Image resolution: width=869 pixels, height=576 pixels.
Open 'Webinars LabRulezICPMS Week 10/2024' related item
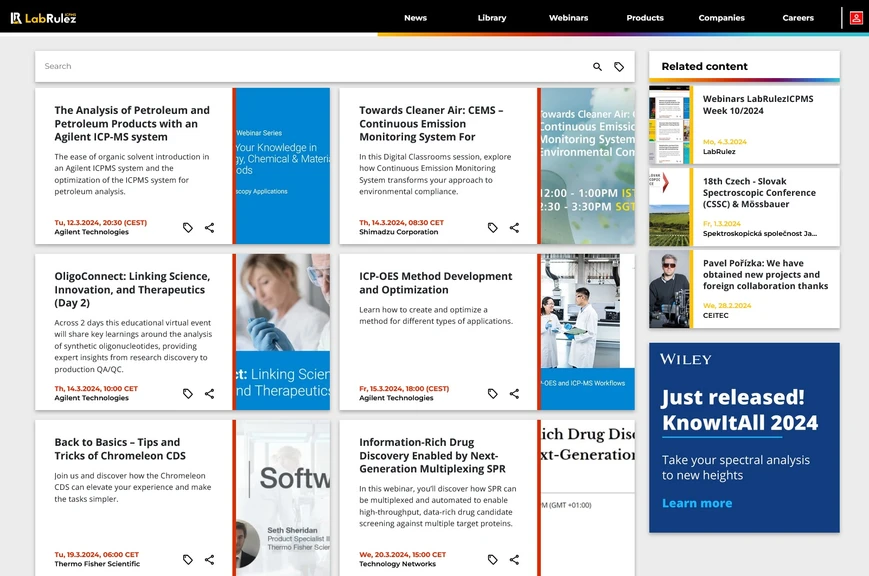coord(758,105)
